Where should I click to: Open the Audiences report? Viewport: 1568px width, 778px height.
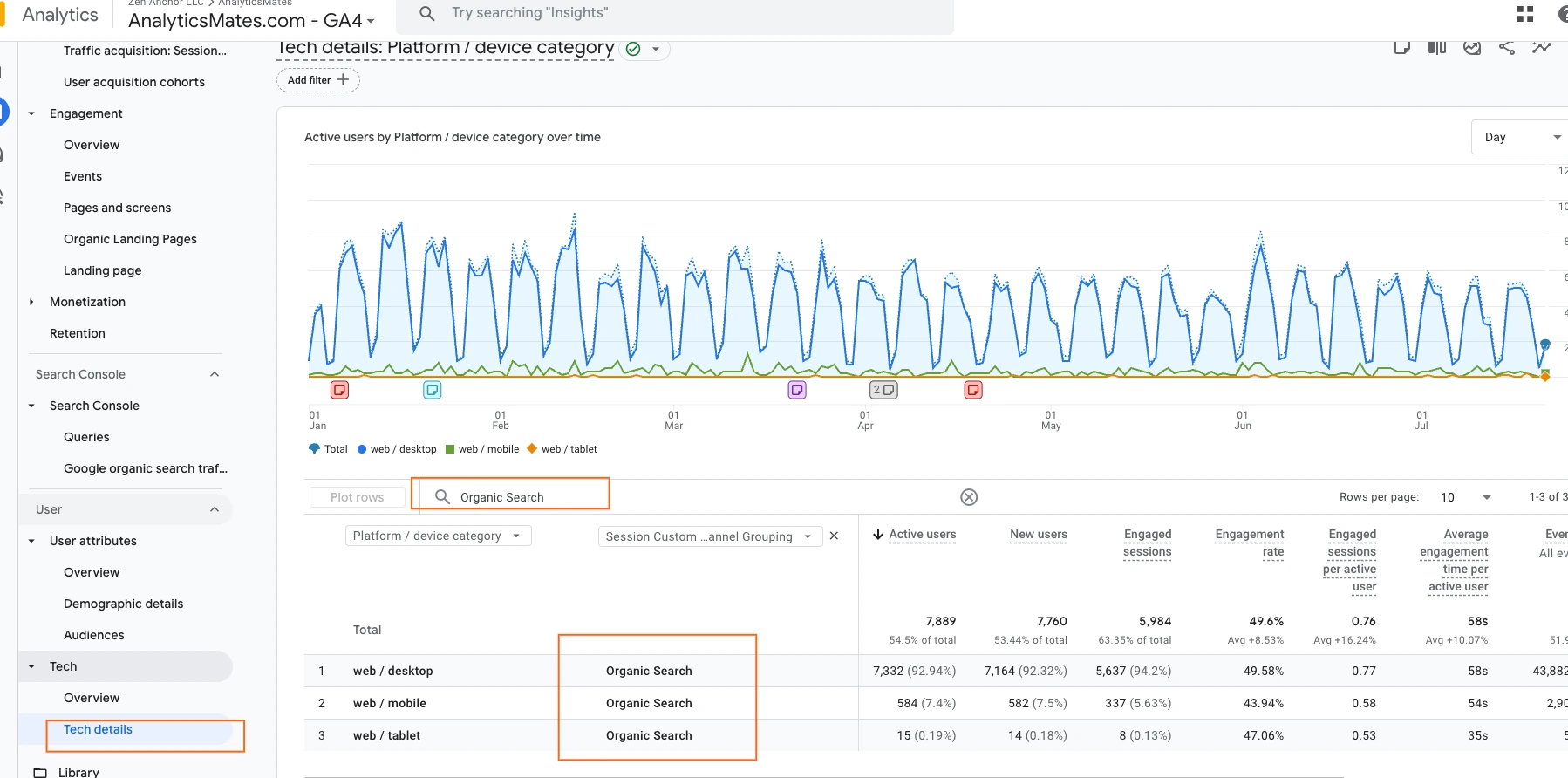point(93,635)
